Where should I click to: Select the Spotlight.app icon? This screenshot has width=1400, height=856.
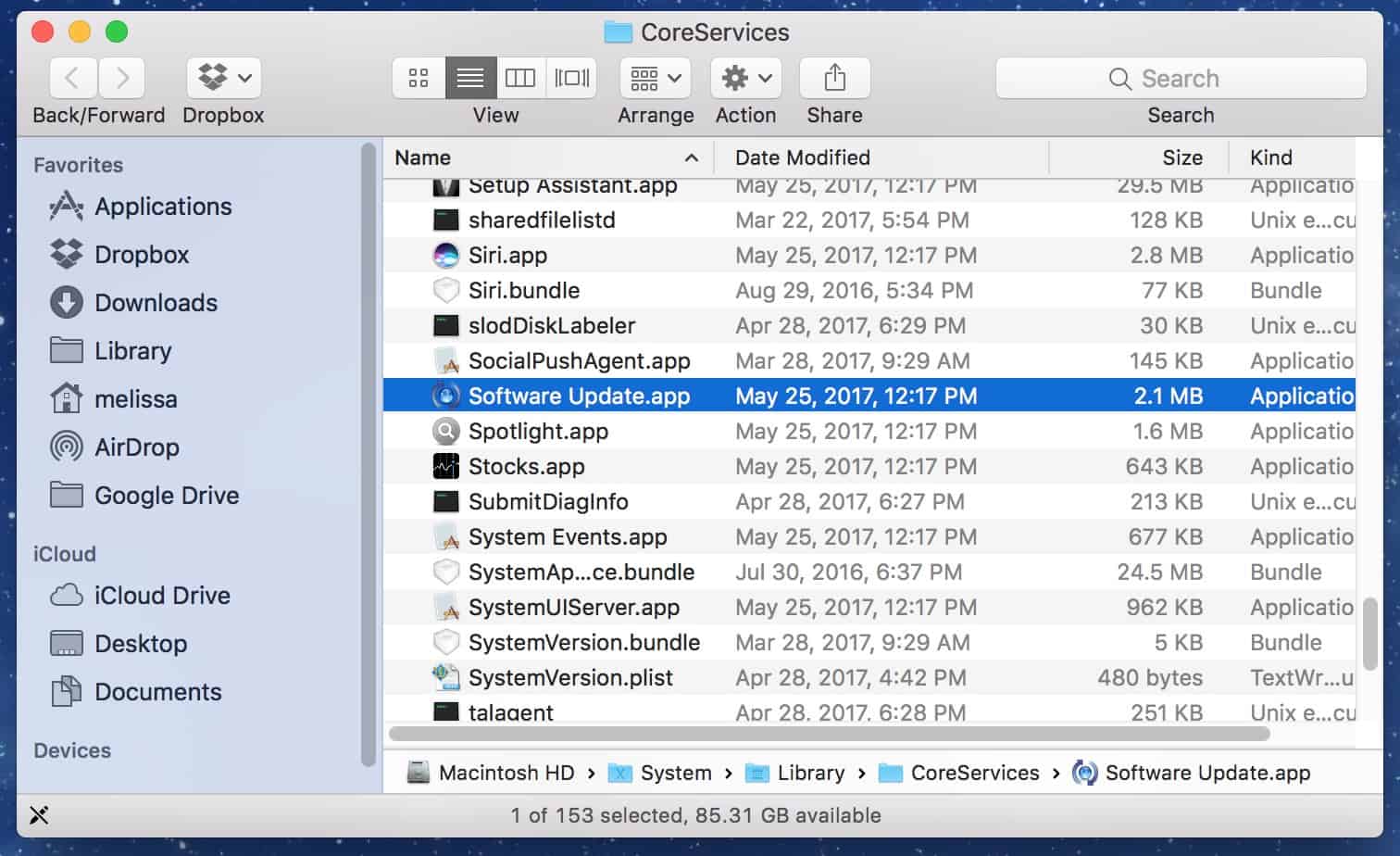coord(446,432)
